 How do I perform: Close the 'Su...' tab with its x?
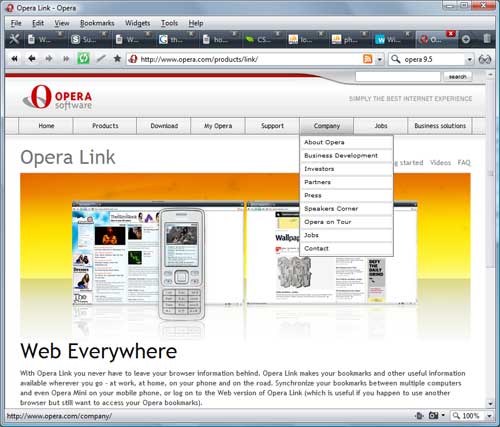click(x=104, y=33)
